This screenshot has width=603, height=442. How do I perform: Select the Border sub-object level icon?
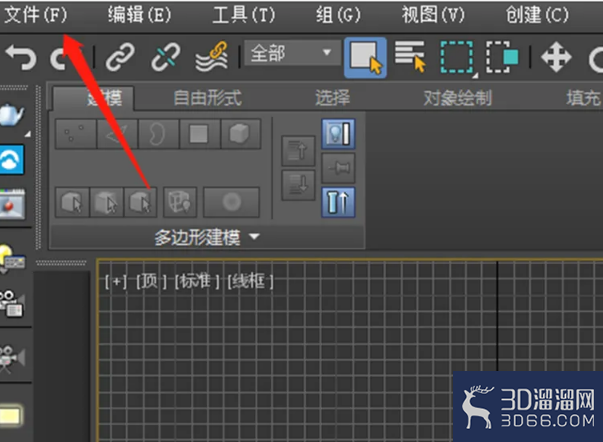(x=158, y=134)
